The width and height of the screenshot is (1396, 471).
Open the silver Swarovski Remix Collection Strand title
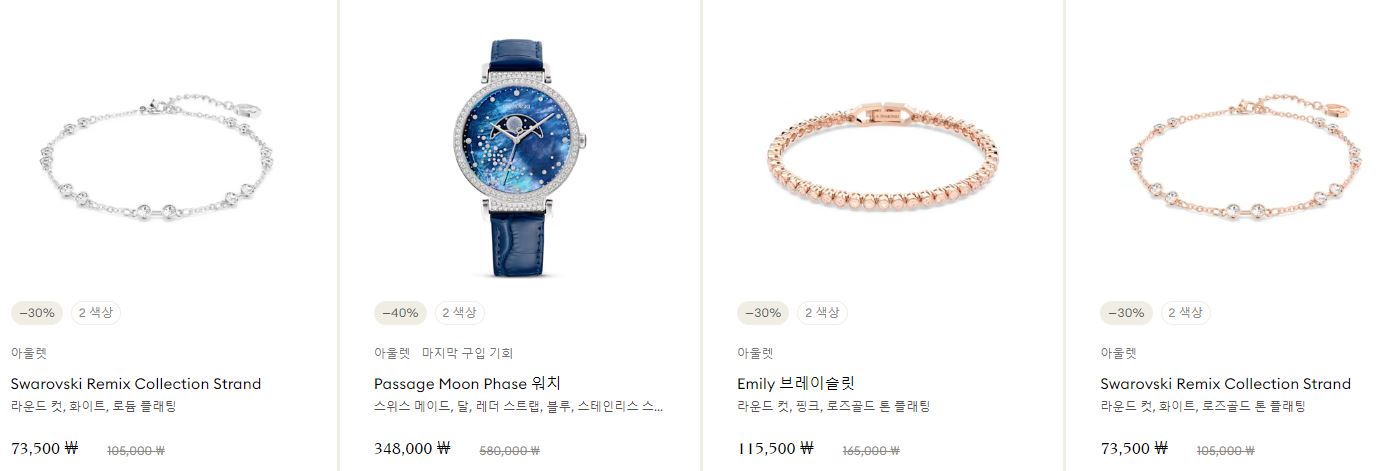pyautogui.click(x=136, y=384)
